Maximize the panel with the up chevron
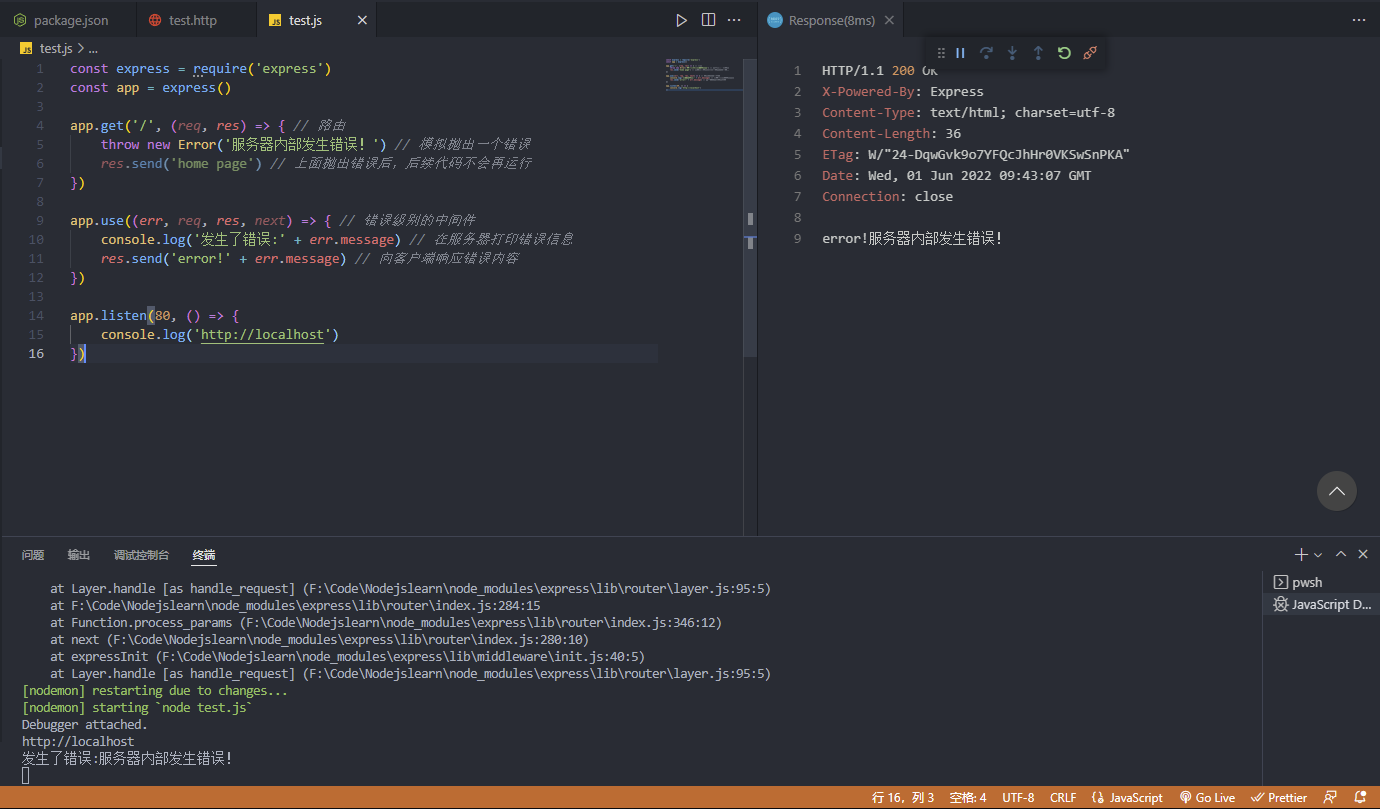The width and height of the screenshot is (1380, 809). click(1341, 554)
